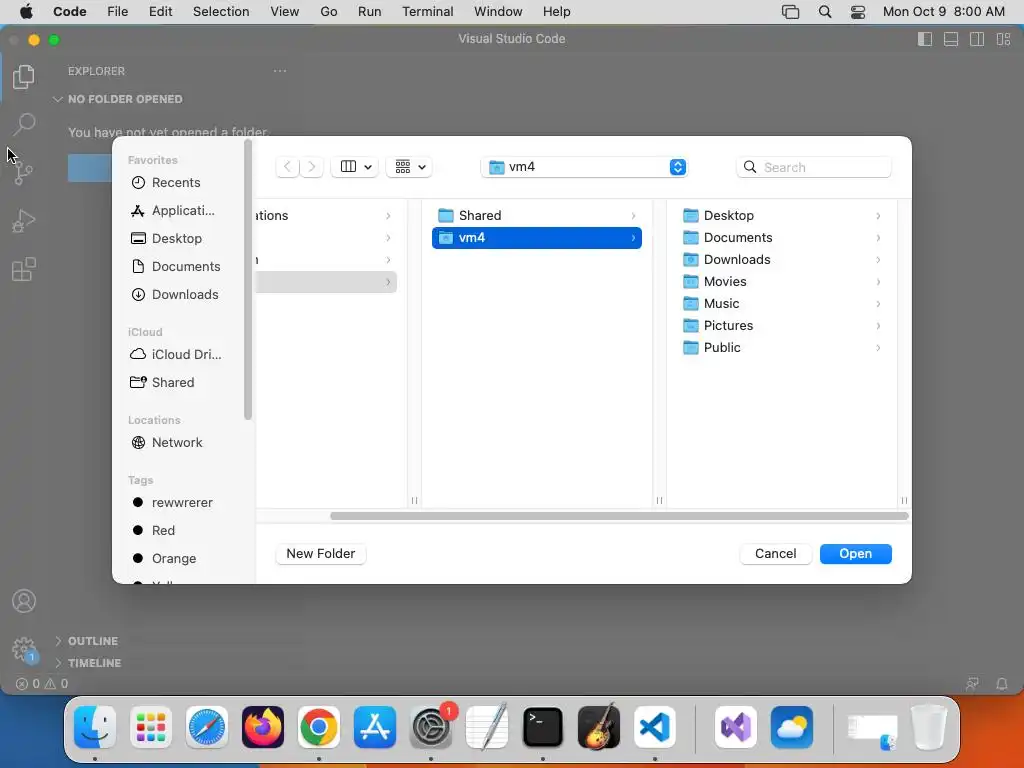The image size is (1024, 768).
Task: Click the dialog sidebar vertical scrollbar
Action: point(248,280)
